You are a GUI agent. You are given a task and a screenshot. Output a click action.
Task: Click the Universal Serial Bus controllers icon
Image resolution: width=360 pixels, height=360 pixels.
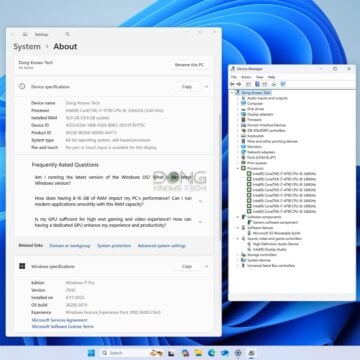coord(244,266)
